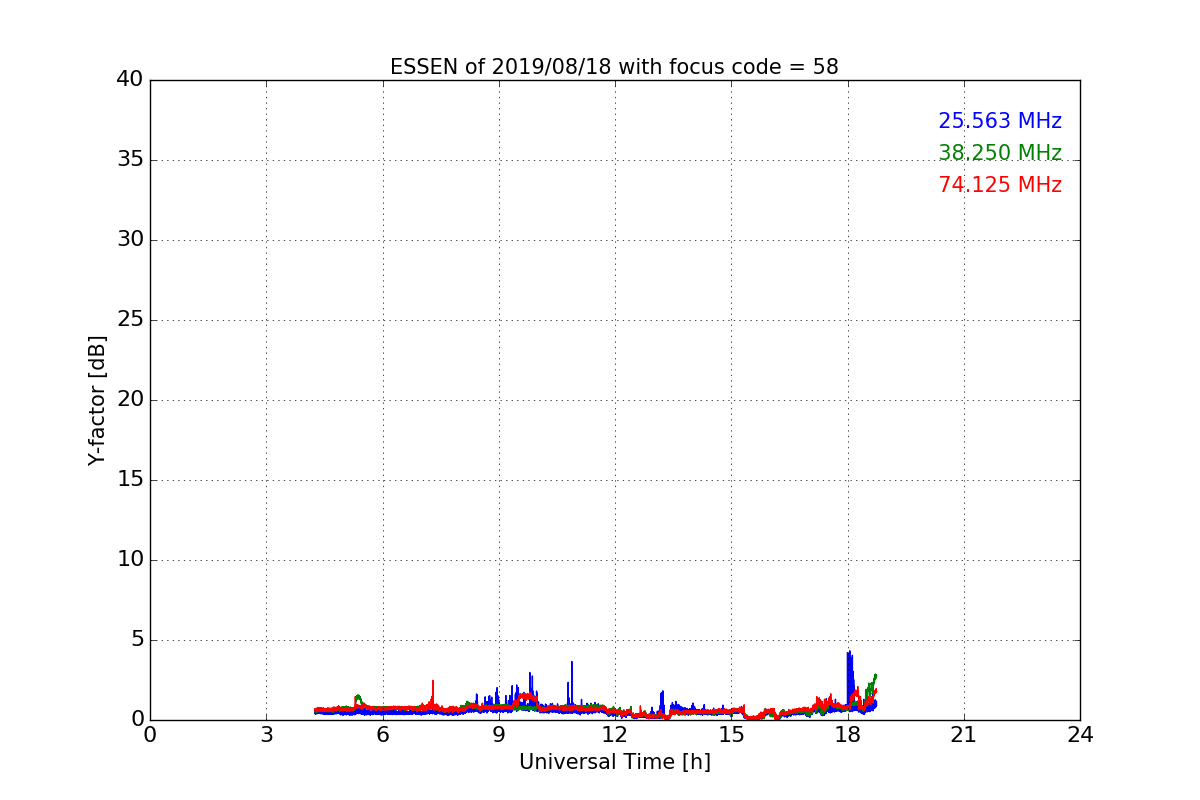The width and height of the screenshot is (1200, 800).
Task: Click the Y-factor [dB] axis label
Action: (x=97, y=400)
